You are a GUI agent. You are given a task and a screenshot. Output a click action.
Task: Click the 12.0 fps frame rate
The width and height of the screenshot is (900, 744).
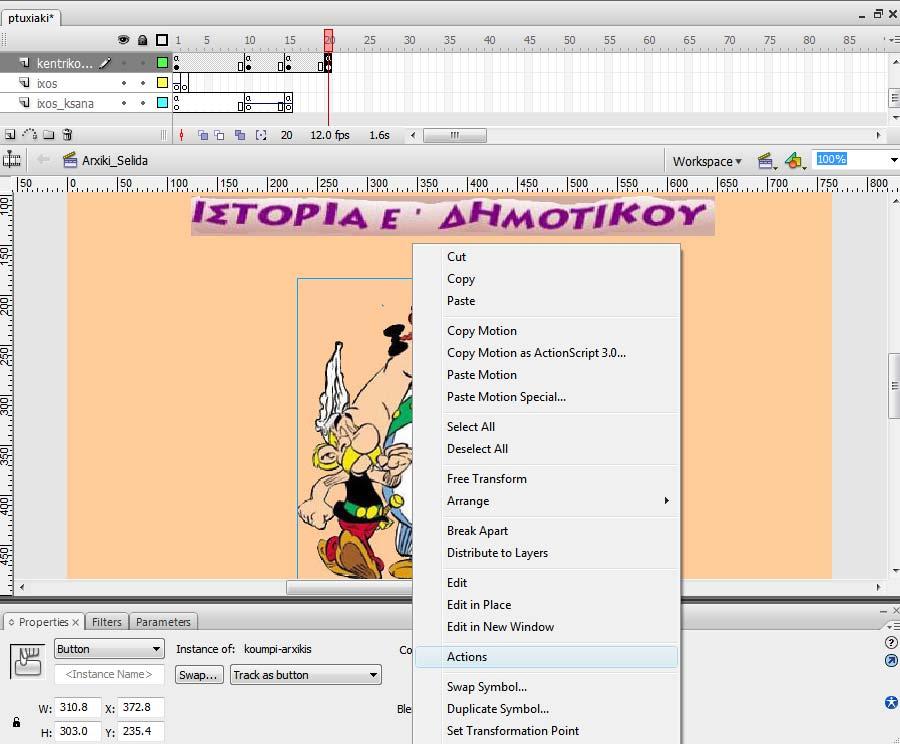(329, 135)
